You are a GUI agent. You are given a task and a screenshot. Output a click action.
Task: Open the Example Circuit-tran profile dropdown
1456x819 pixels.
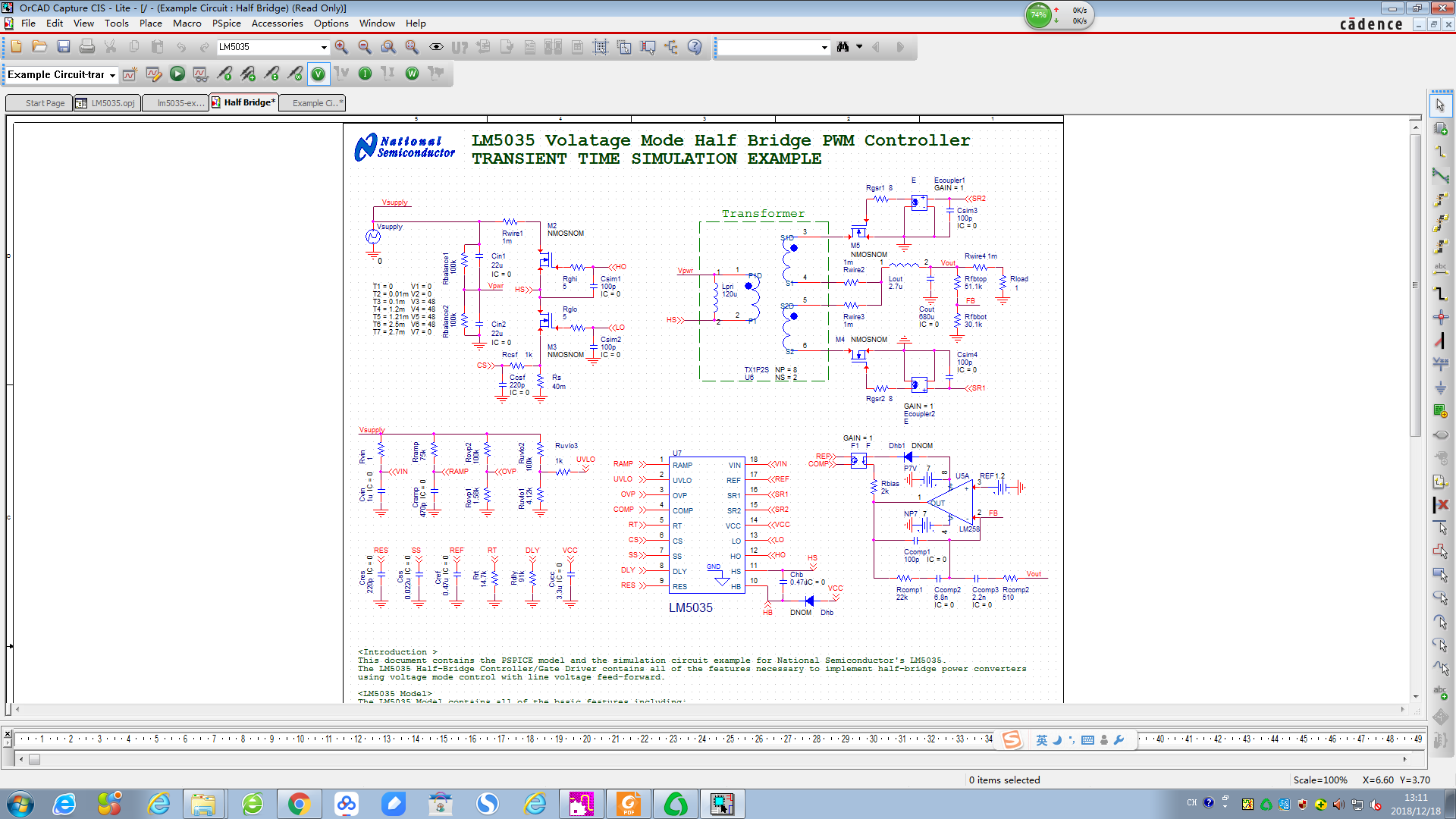coord(112,75)
